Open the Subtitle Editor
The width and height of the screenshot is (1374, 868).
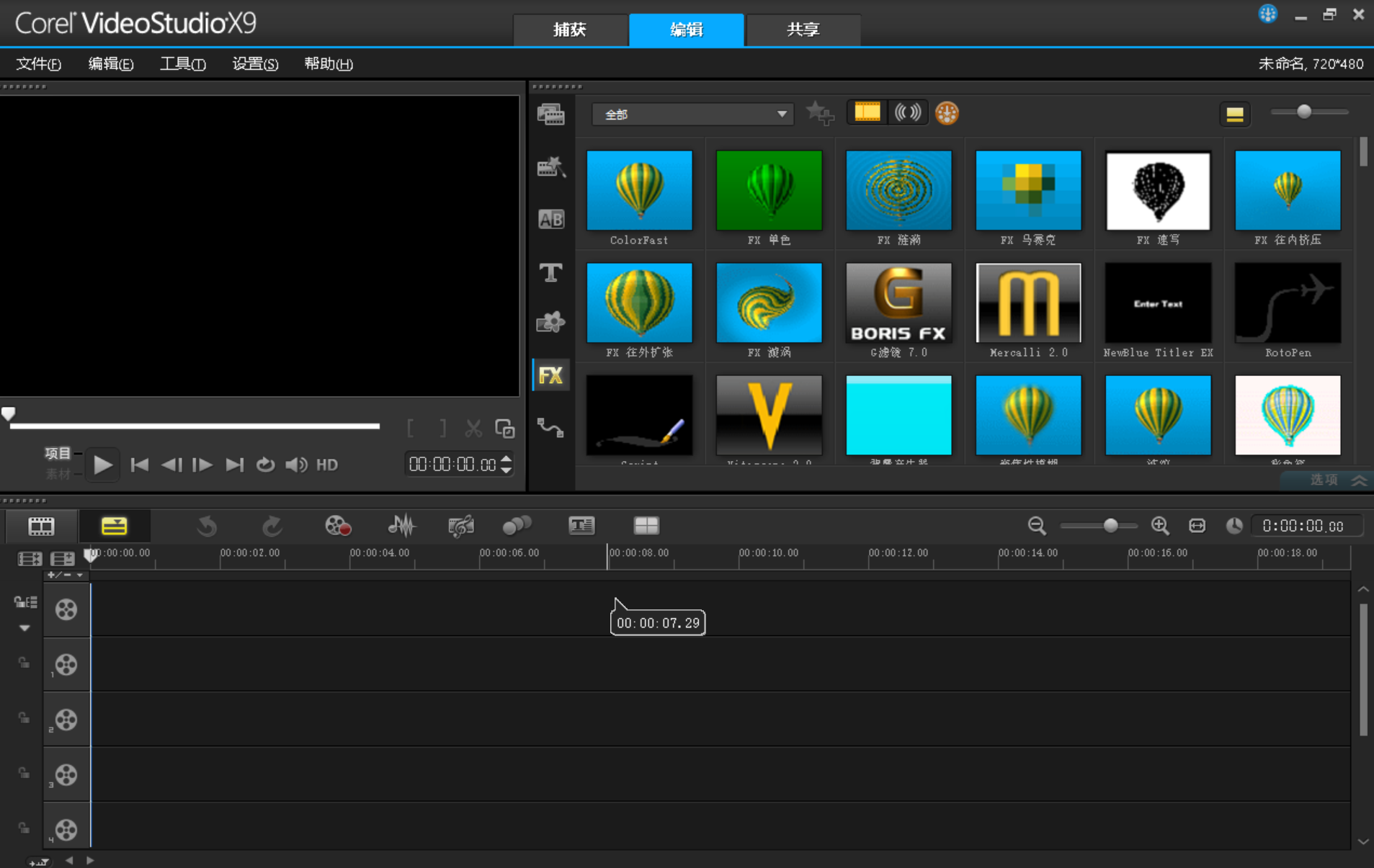[581, 526]
